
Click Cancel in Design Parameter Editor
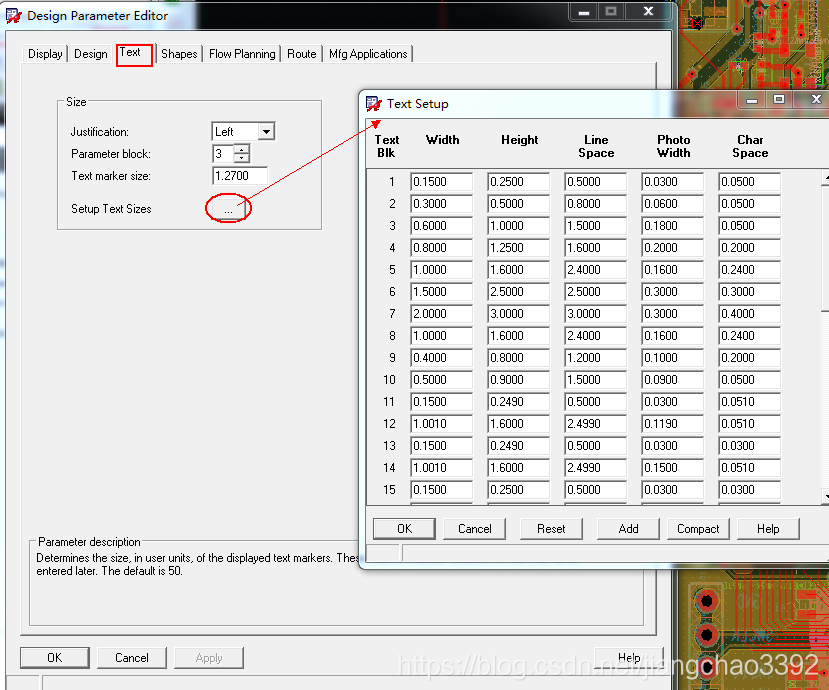pyautogui.click(x=132, y=658)
